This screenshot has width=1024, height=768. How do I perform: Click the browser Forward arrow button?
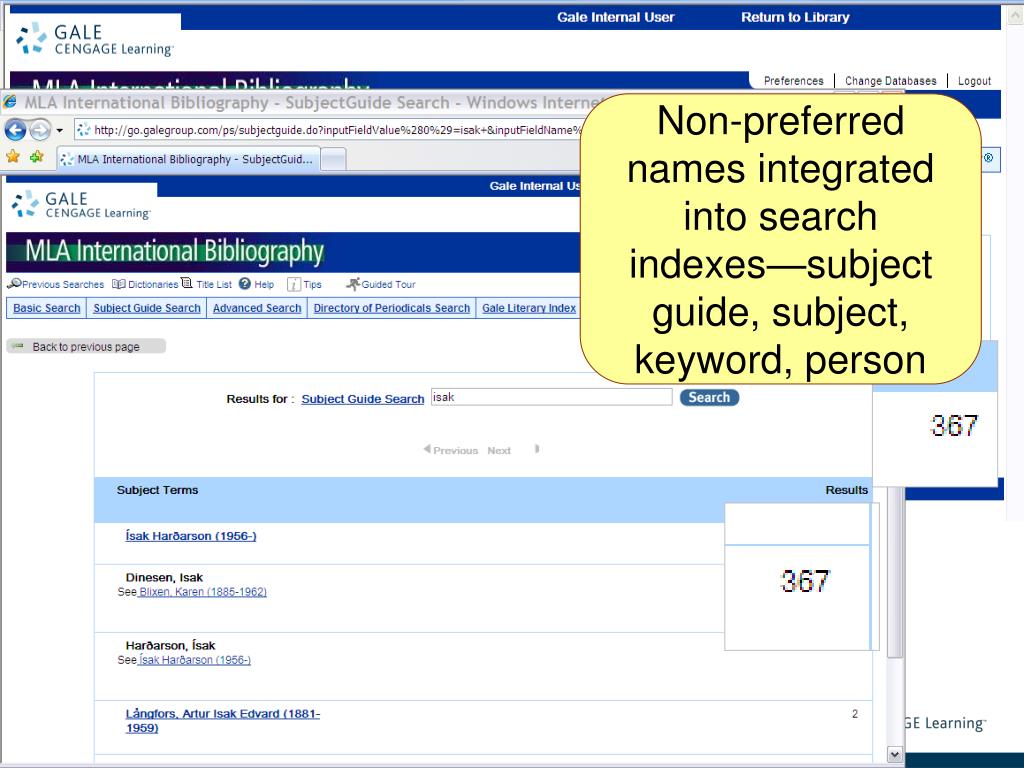click(x=40, y=130)
